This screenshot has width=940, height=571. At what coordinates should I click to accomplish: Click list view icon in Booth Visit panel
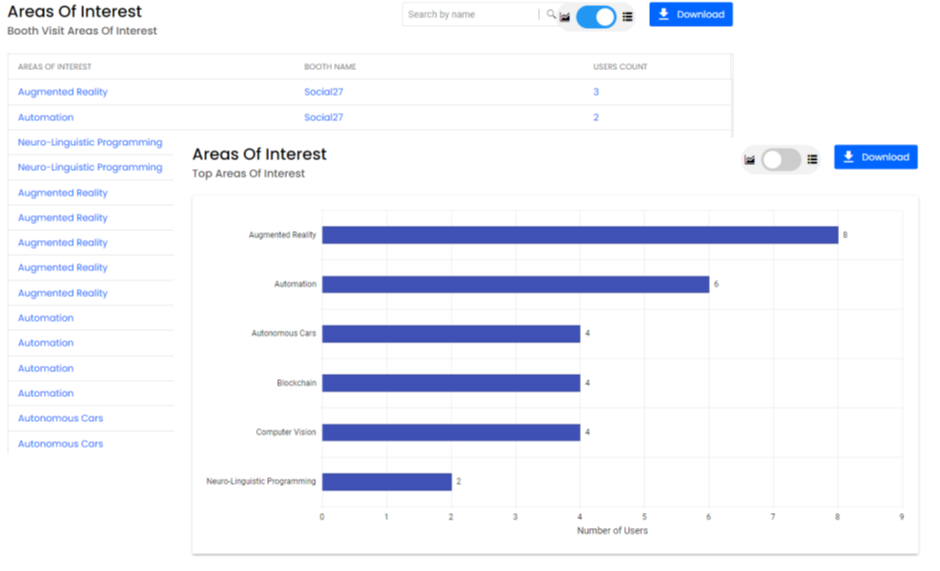[627, 17]
